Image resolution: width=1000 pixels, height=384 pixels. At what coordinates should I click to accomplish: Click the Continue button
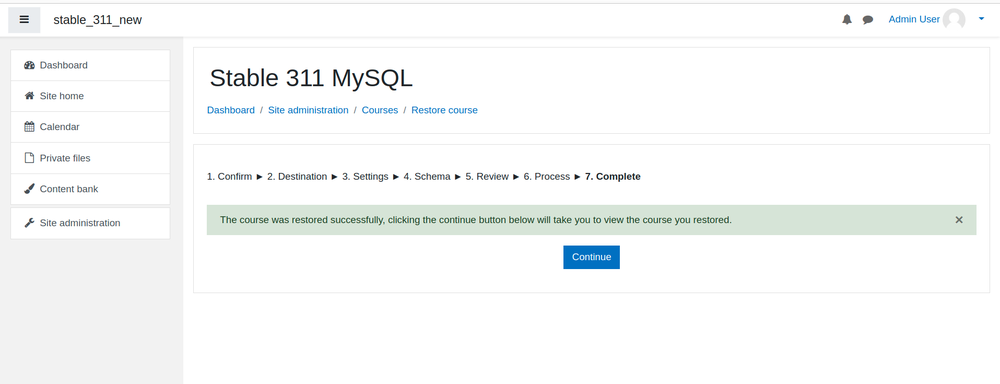click(x=591, y=257)
